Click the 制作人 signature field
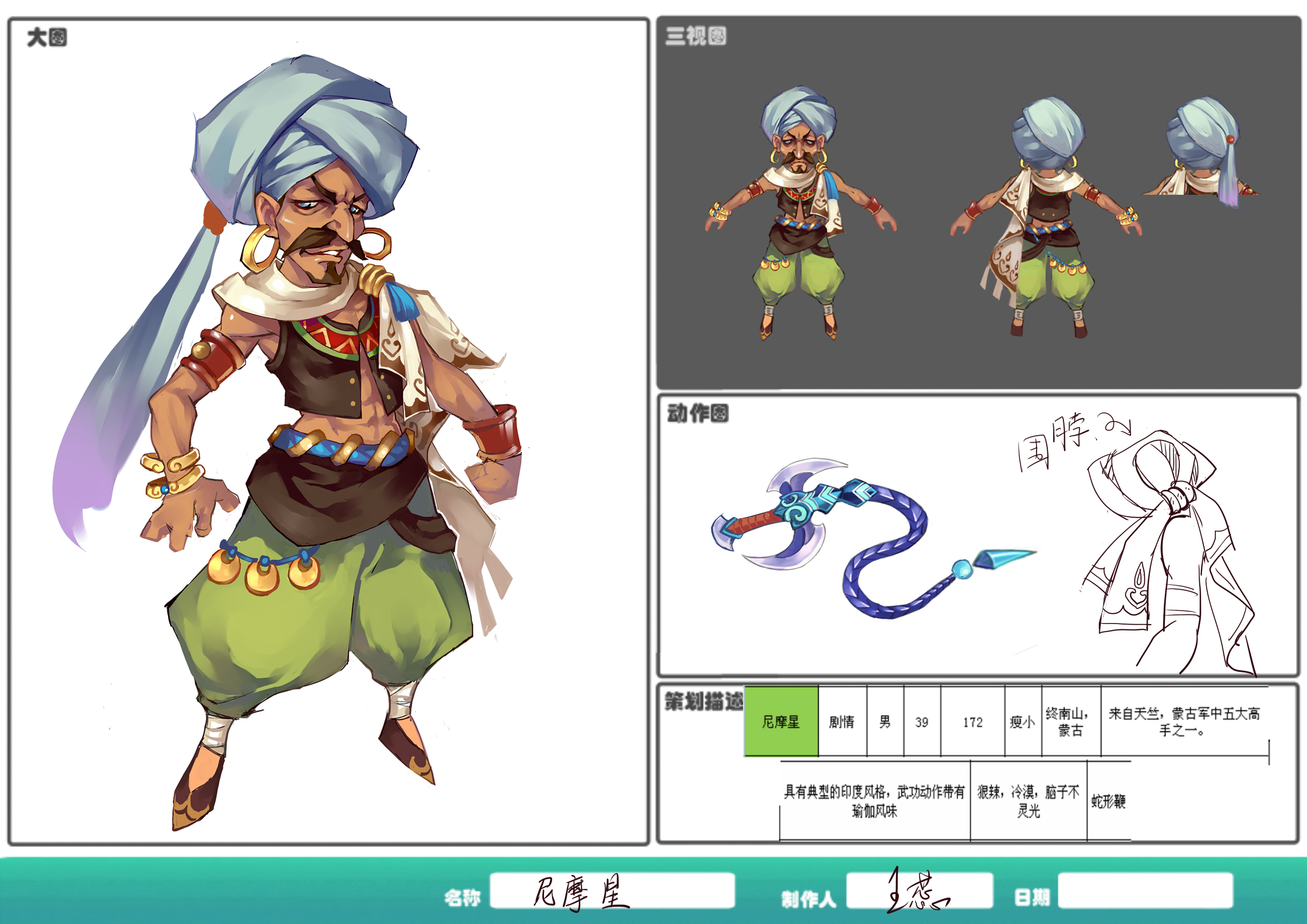The height and width of the screenshot is (924, 1307). (919, 890)
